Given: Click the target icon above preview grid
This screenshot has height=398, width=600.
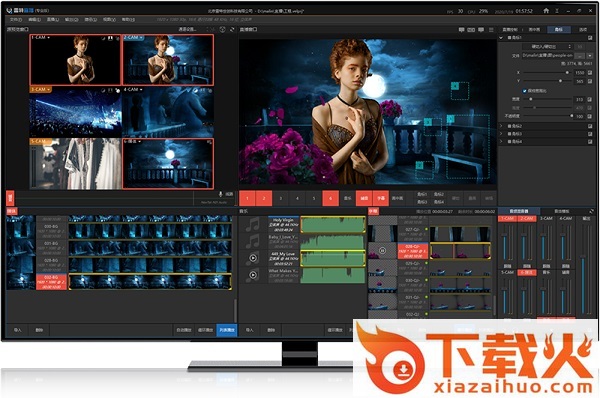Looking at the screenshot, I should [222, 29].
